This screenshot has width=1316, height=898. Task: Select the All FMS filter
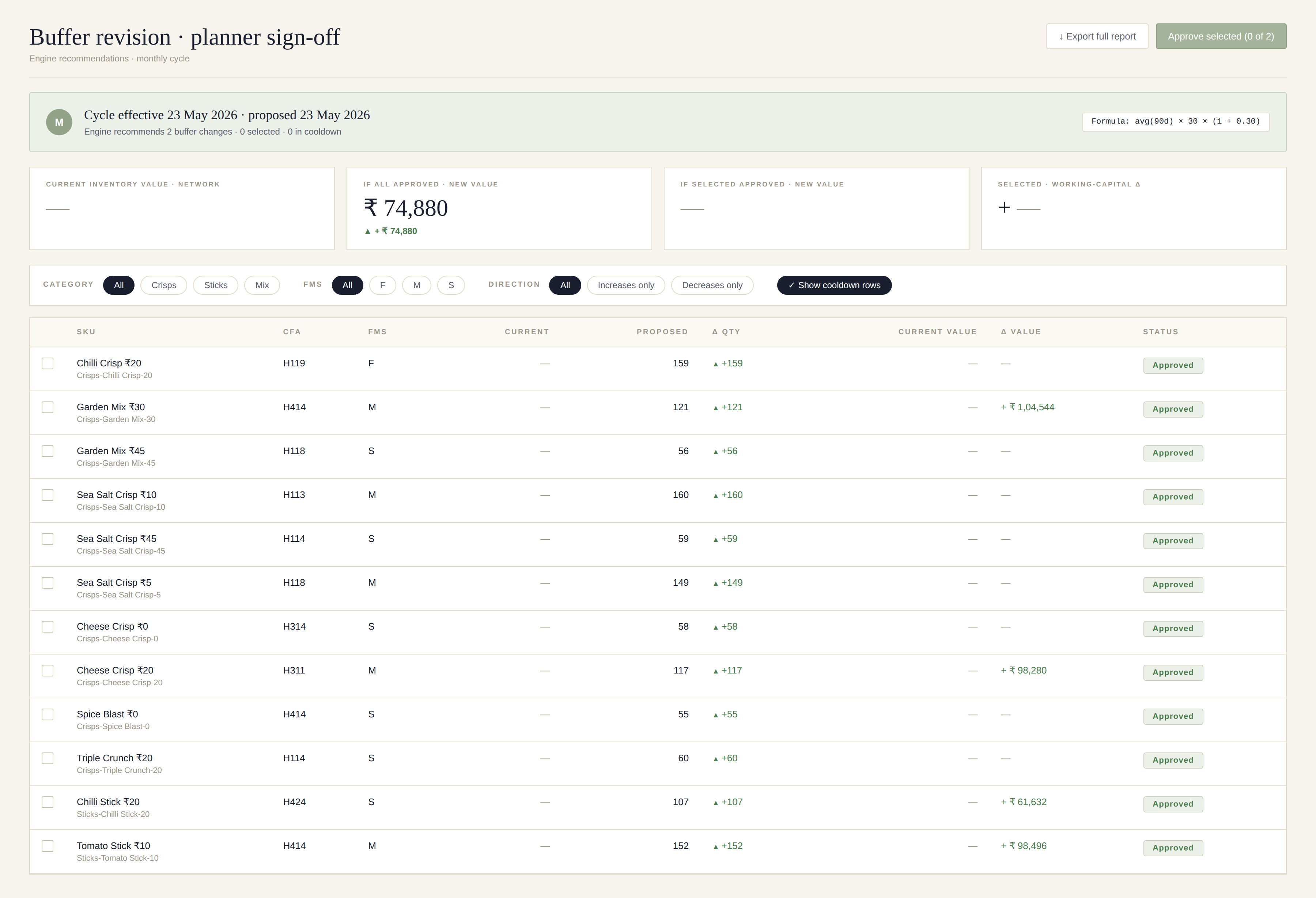(348, 285)
